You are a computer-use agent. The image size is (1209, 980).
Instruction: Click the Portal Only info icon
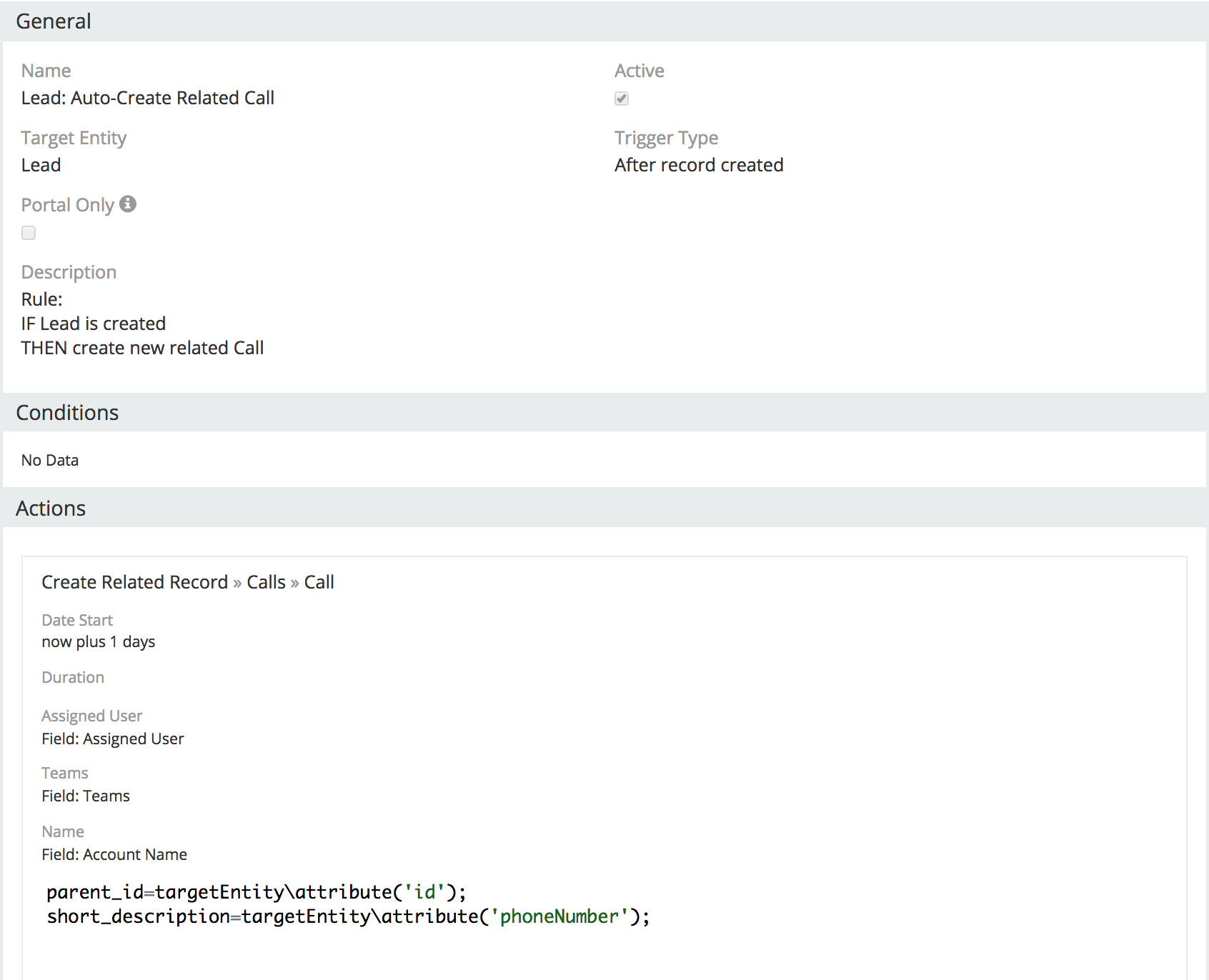(128, 204)
